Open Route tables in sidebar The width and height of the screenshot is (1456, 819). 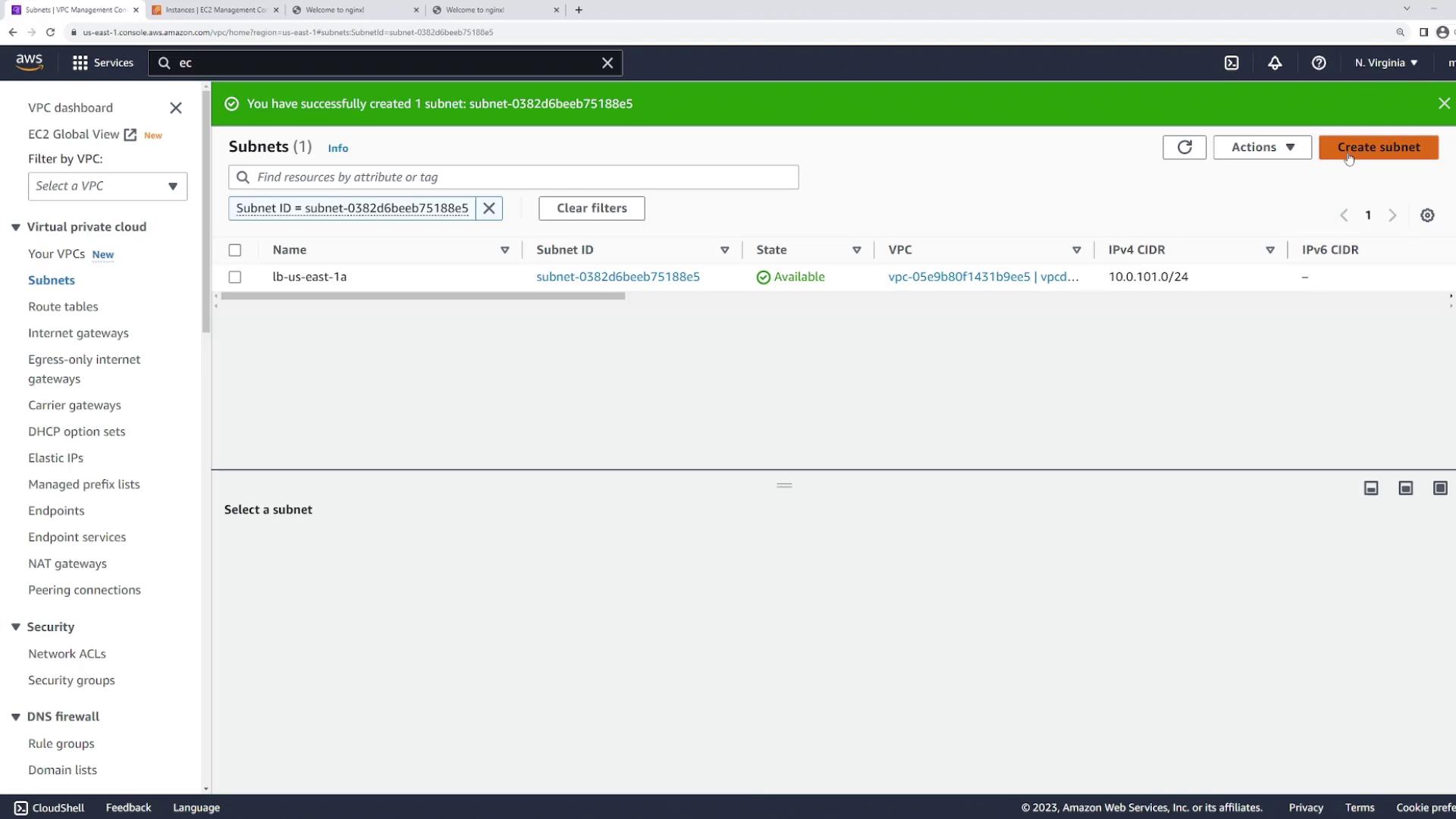coord(63,306)
